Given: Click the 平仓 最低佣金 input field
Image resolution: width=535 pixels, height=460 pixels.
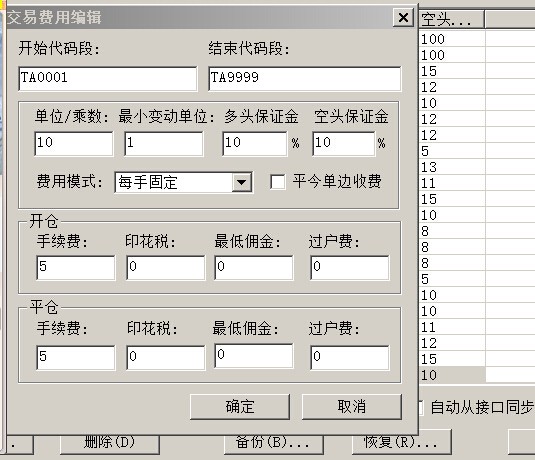Looking at the screenshot, I should (x=254, y=356).
